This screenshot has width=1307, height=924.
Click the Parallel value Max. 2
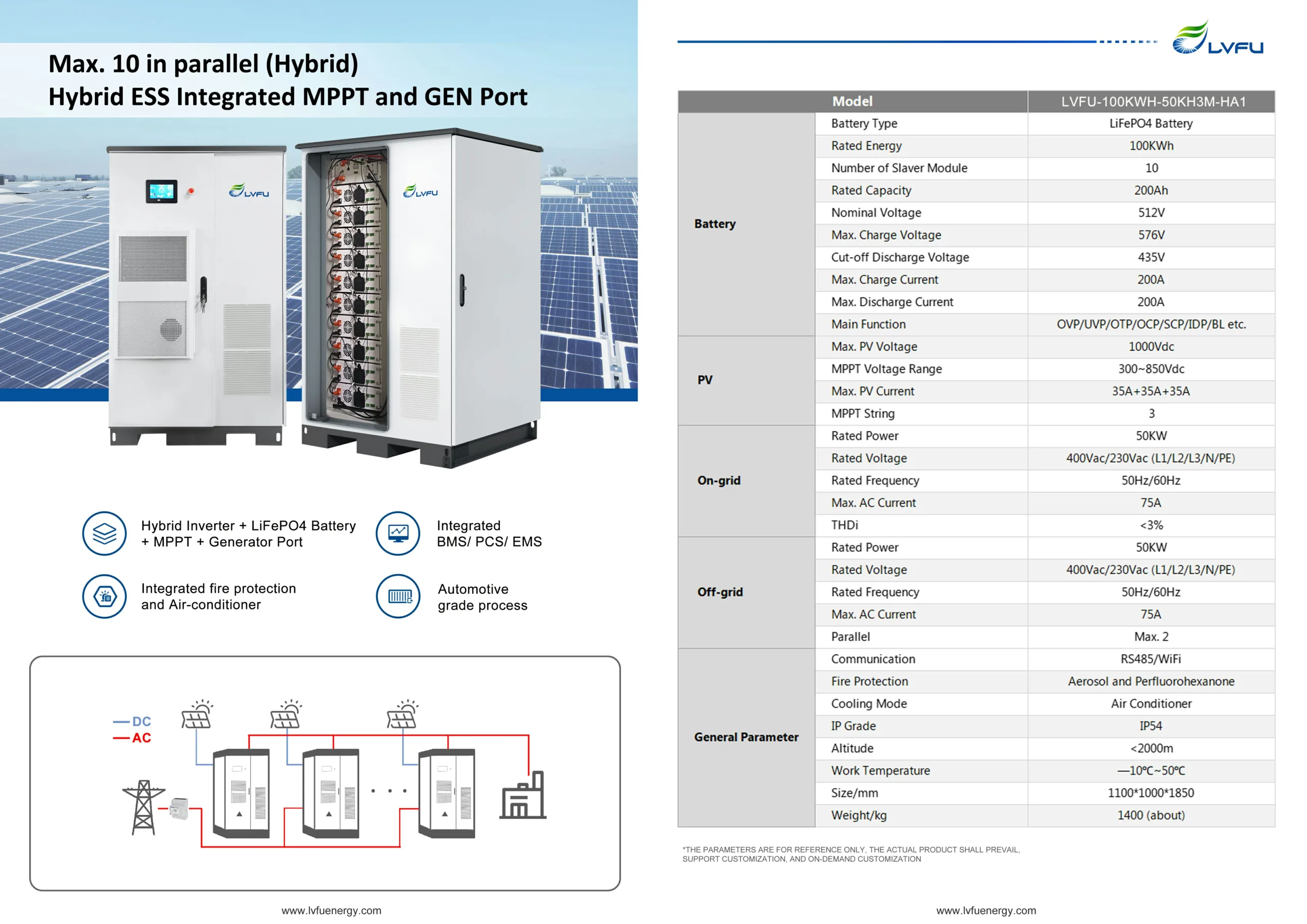(x=1151, y=637)
